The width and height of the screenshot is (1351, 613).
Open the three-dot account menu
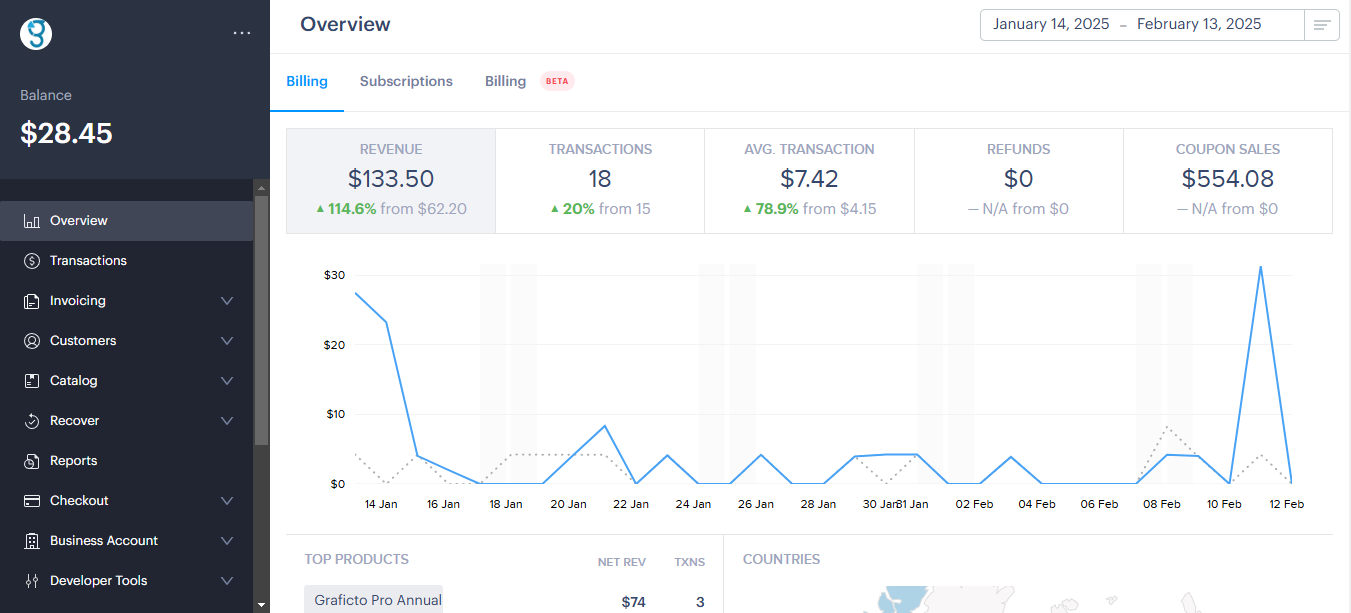coord(242,33)
